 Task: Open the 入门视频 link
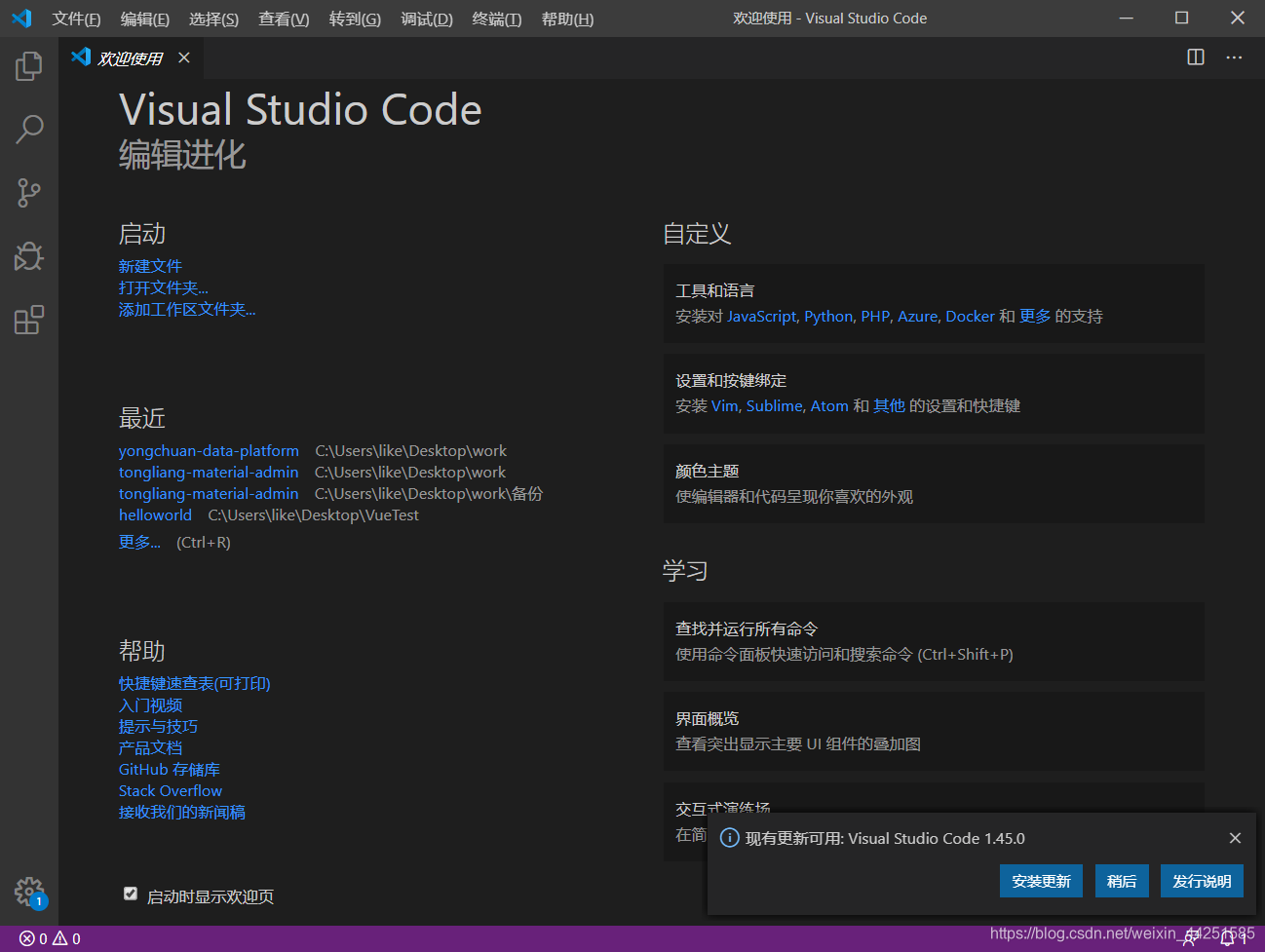click(x=150, y=704)
